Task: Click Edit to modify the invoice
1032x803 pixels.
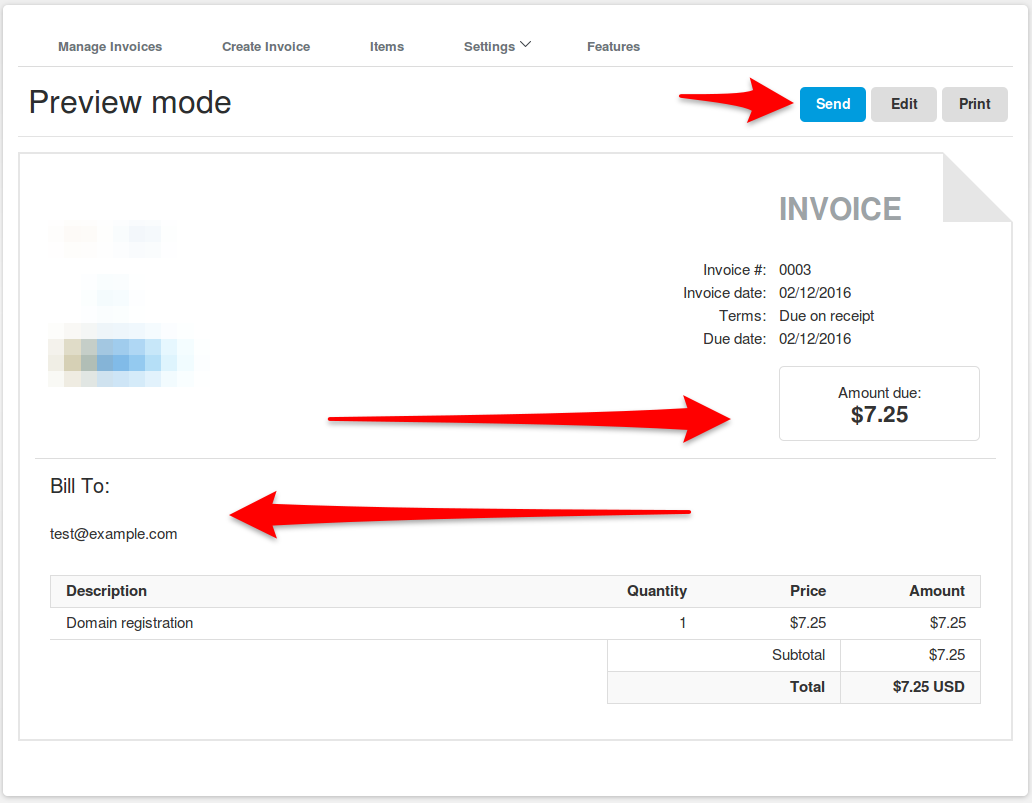Action: pos(903,104)
